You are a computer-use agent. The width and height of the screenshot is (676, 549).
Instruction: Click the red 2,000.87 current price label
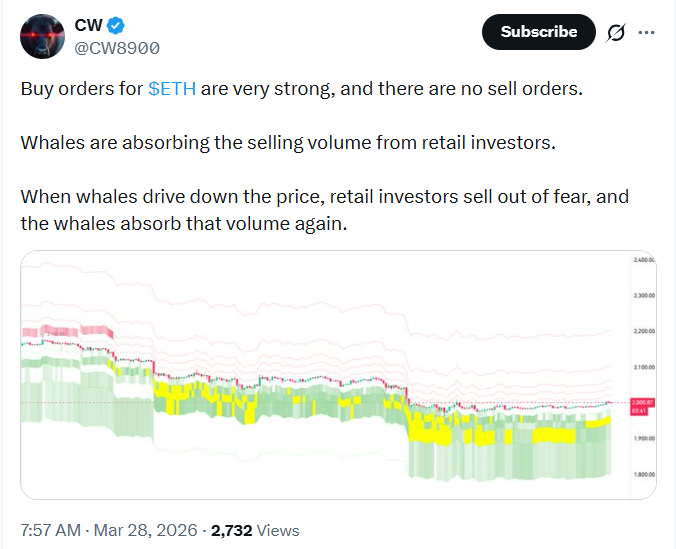tap(640, 401)
